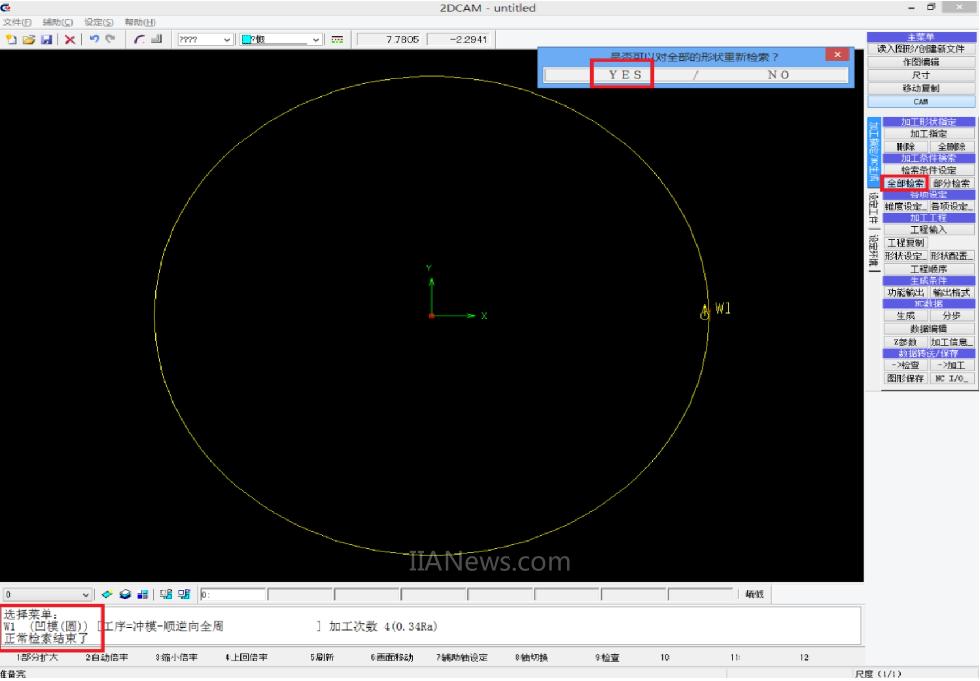Click the redo arrow icon
Screen dimensions: 980x681
tap(110, 39)
